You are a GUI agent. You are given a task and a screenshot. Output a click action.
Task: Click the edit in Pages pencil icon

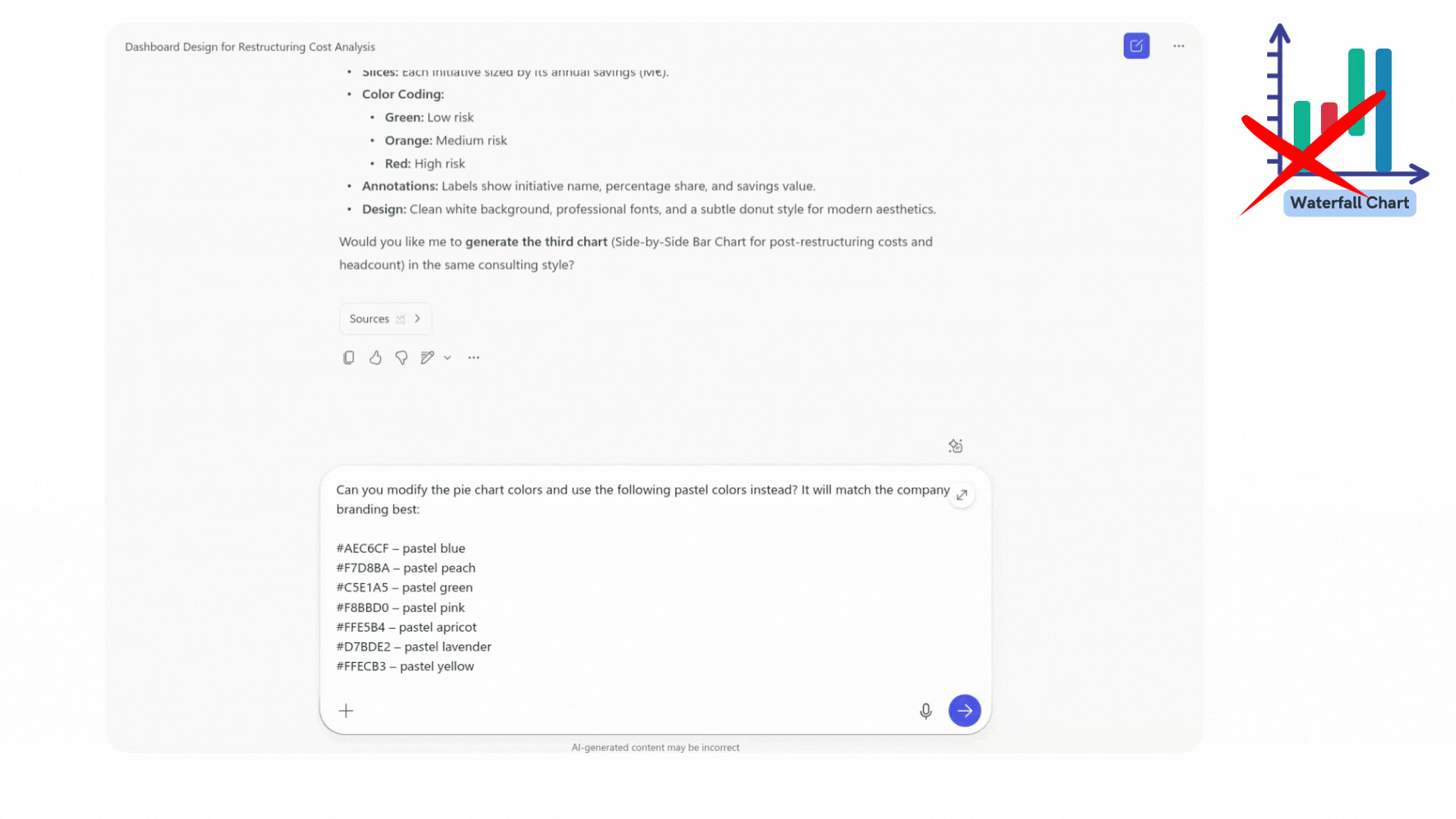click(x=428, y=357)
